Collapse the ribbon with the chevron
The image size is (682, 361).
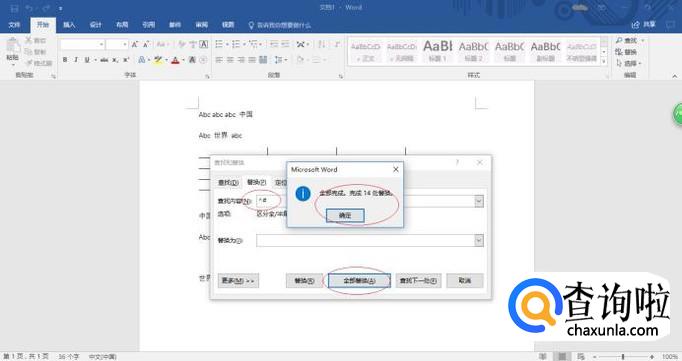point(675,76)
